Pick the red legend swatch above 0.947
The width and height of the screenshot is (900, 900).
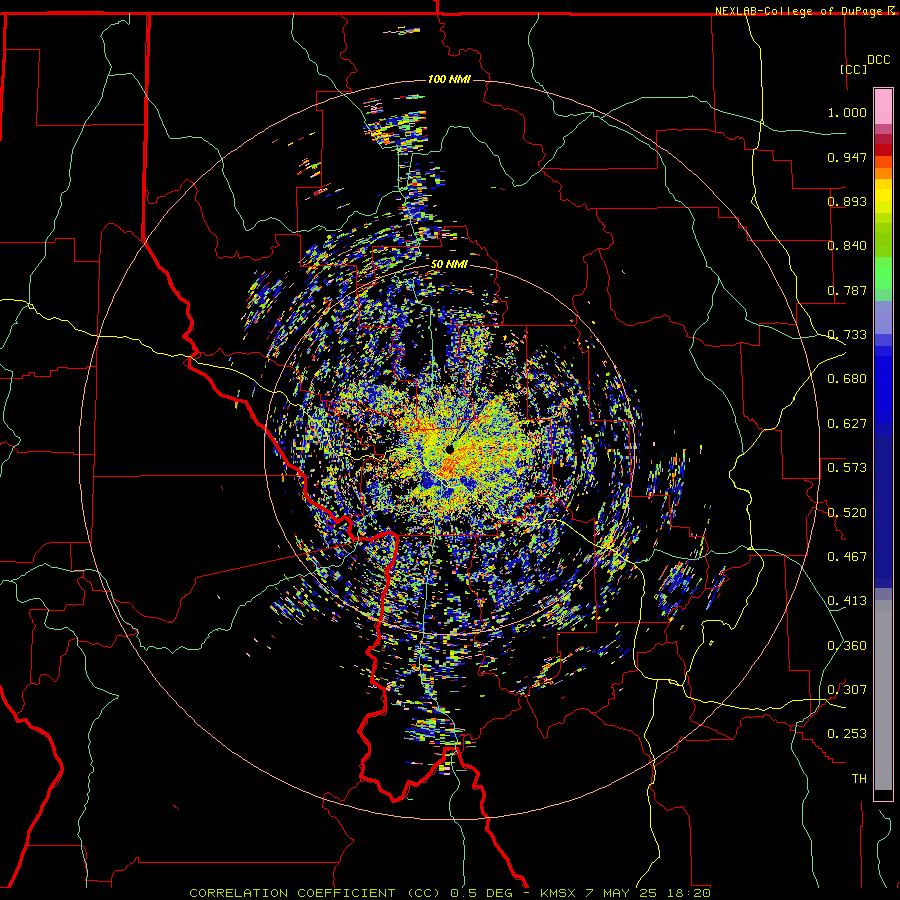883,149
